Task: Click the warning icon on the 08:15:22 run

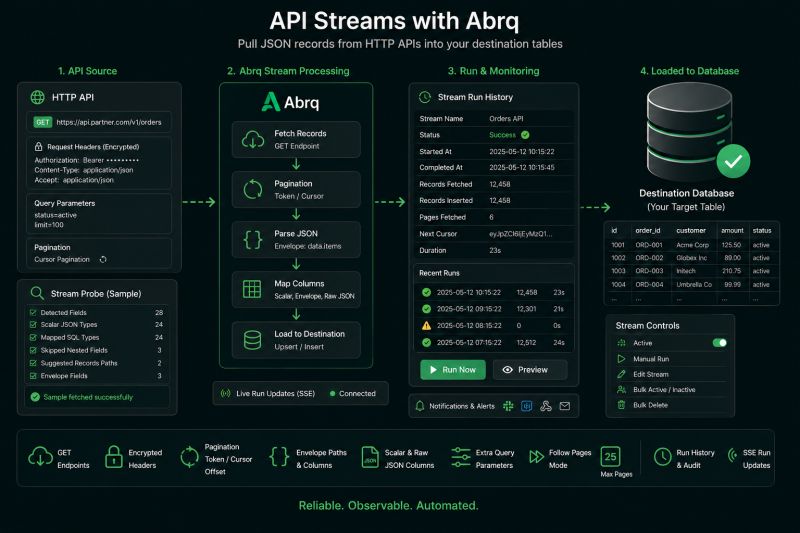Action: pyautogui.click(x=427, y=325)
